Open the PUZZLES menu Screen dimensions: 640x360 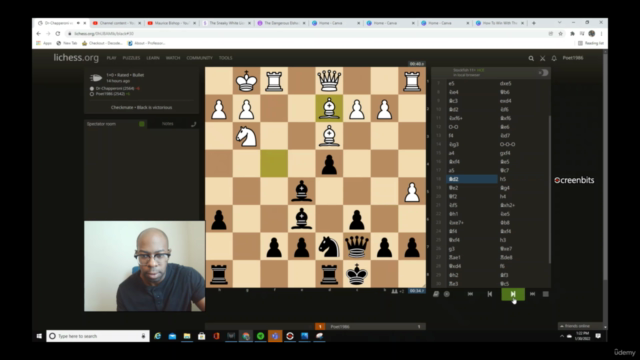(131, 58)
